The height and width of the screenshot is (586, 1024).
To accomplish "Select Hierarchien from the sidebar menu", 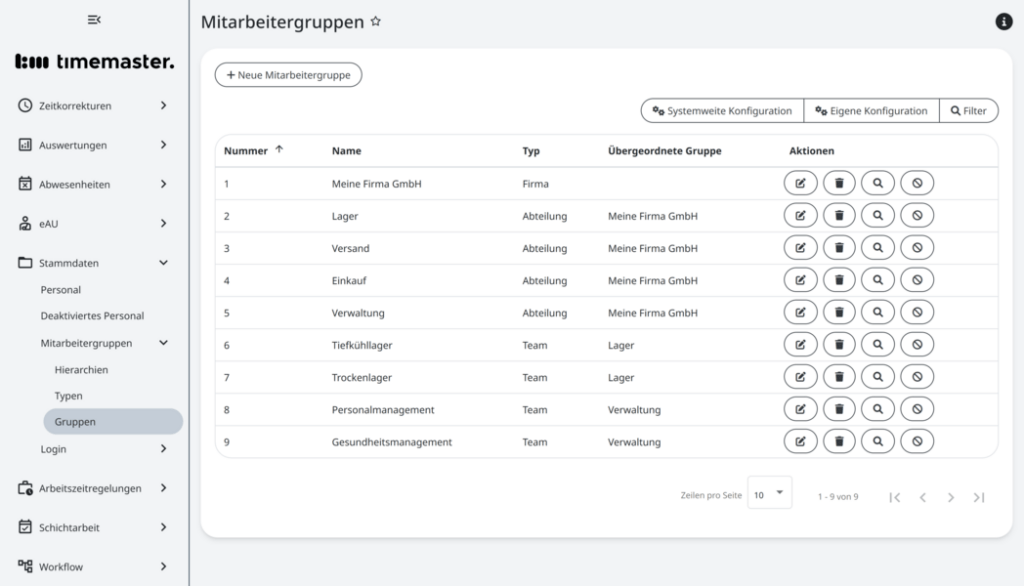I will coord(82,368).
